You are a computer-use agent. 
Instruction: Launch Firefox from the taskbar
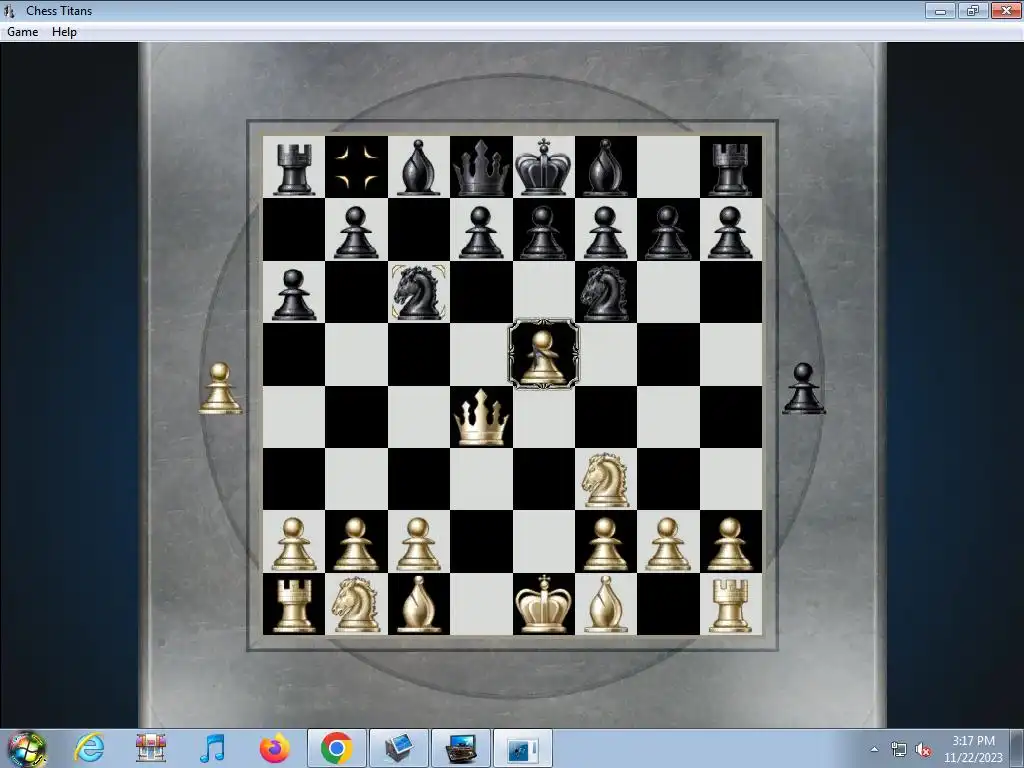coord(275,748)
